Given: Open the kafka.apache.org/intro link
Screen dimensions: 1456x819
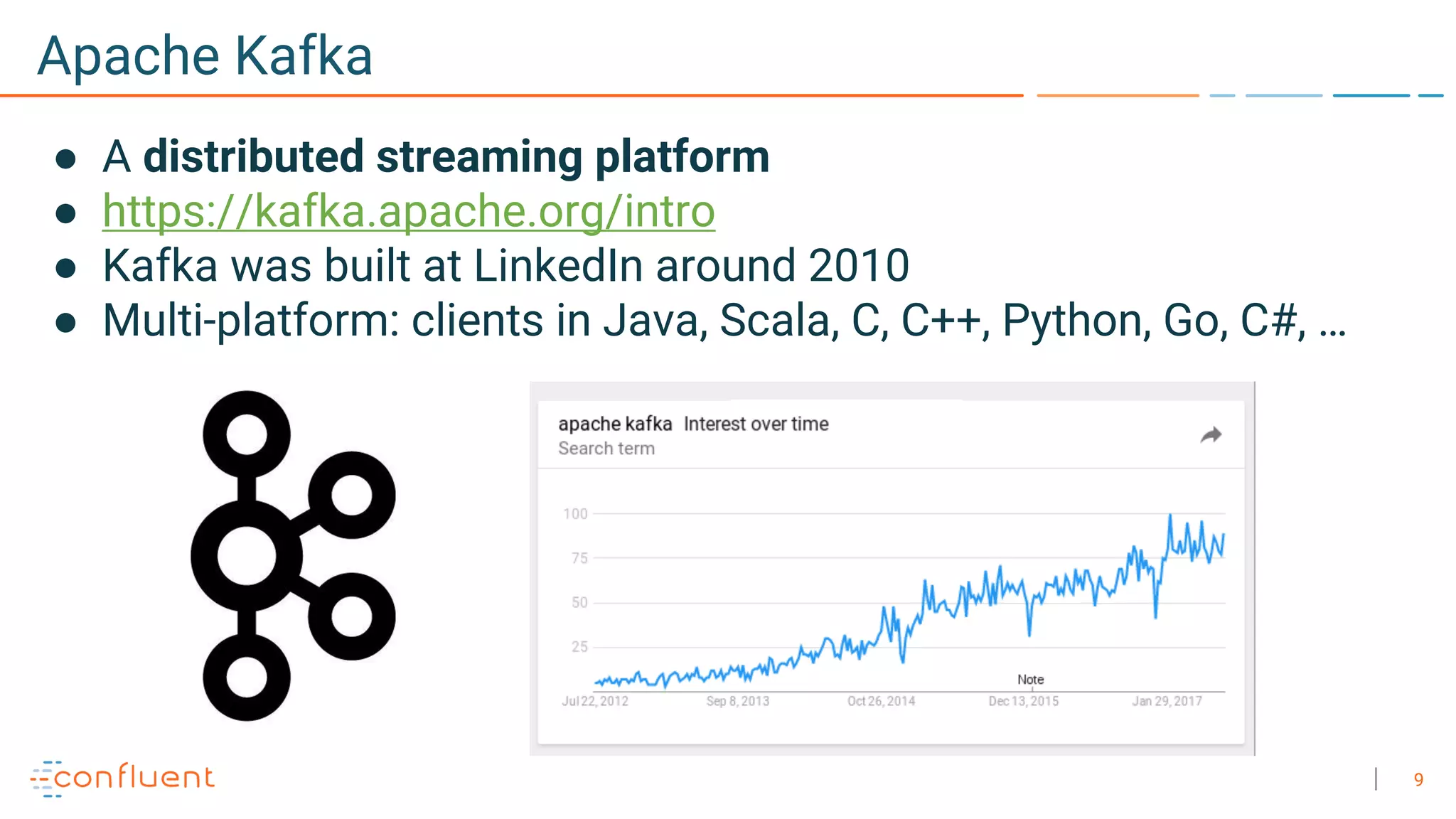Looking at the screenshot, I should click(409, 211).
